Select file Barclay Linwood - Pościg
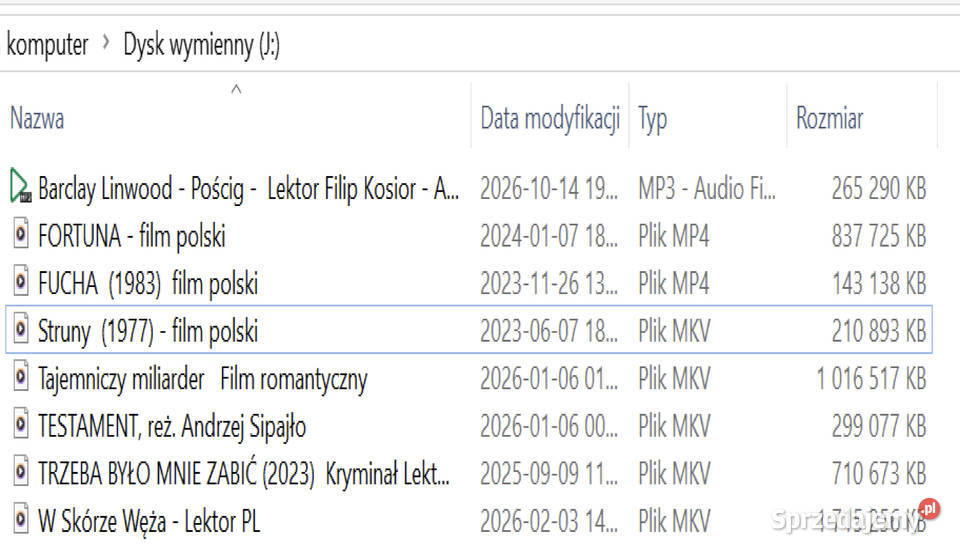Image resolution: width=960 pixels, height=553 pixels. [248, 189]
